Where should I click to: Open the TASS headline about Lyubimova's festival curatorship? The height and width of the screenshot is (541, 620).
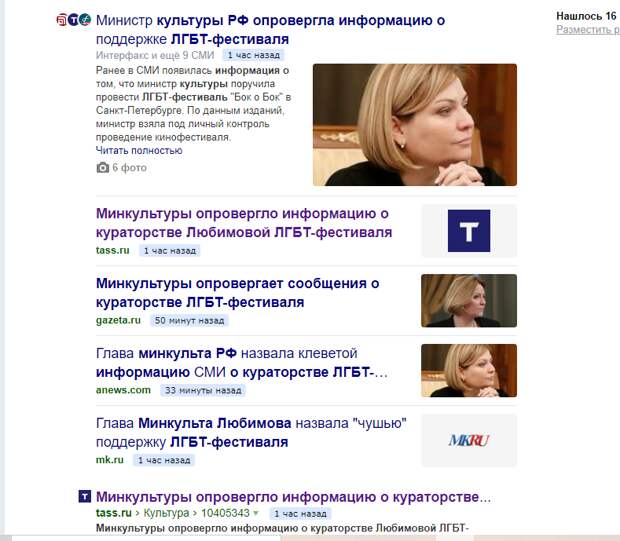point(244,223)
